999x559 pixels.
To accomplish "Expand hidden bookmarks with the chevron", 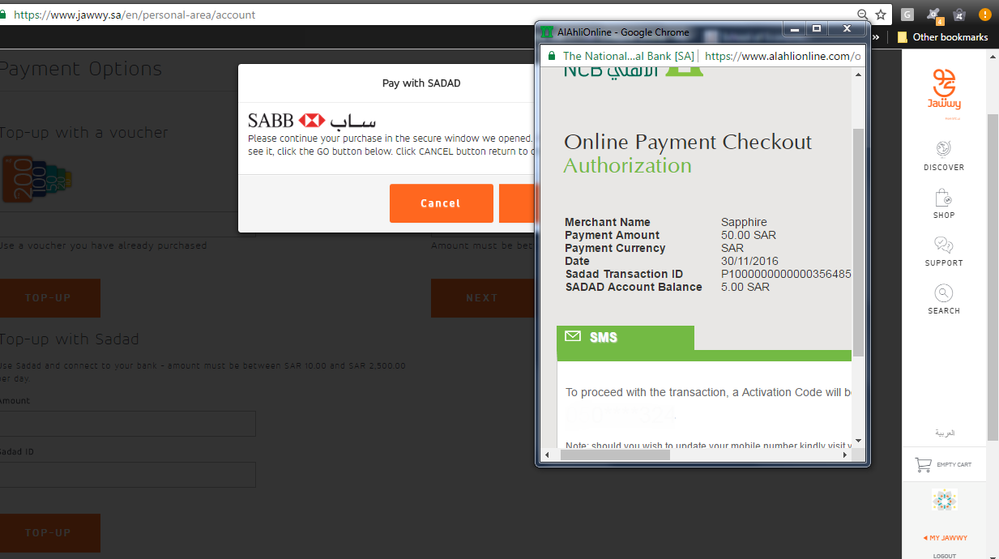I will pos(876,37).
